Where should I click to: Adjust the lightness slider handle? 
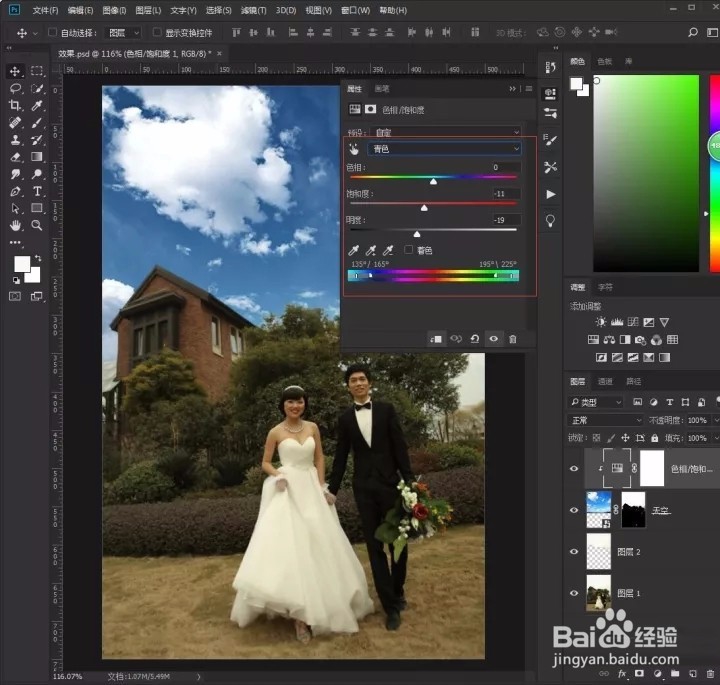pyautogui.click(x=417, y=234)
